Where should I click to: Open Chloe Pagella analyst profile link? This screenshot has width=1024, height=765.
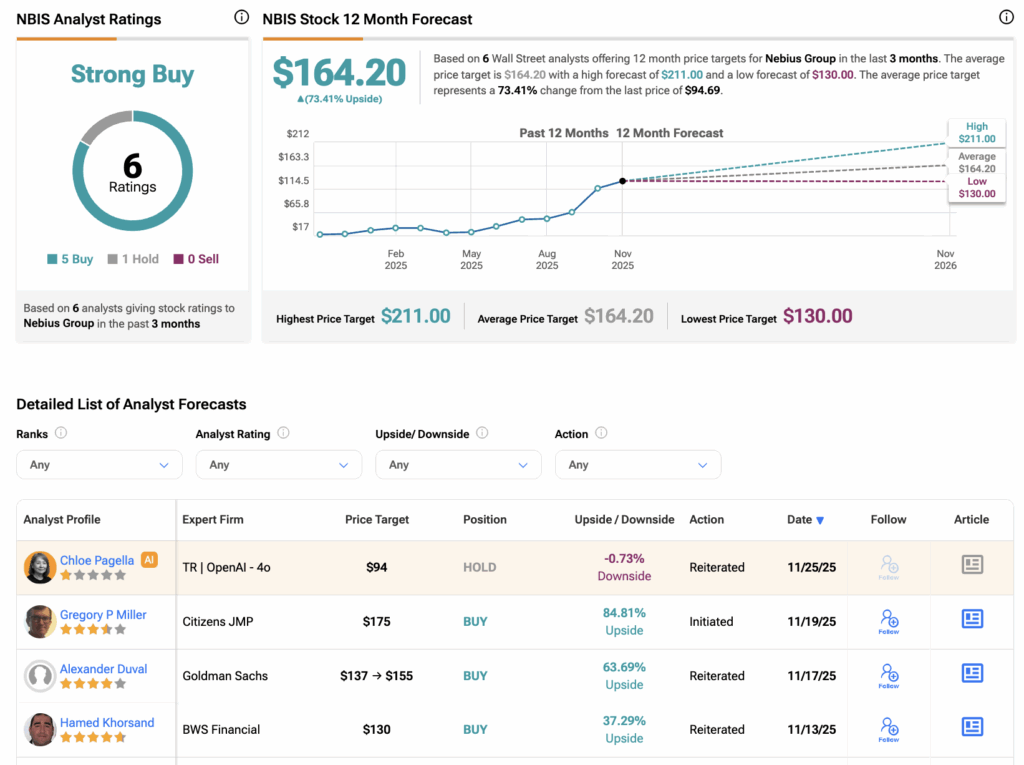[x=97, y=560]
